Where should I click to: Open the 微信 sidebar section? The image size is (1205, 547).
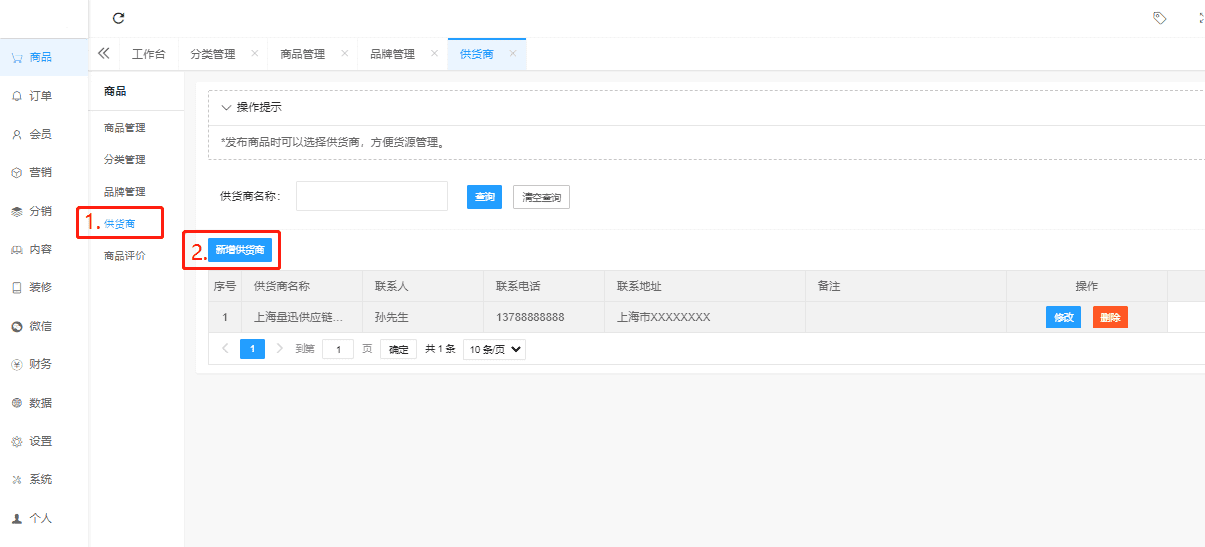coord(40,326)
